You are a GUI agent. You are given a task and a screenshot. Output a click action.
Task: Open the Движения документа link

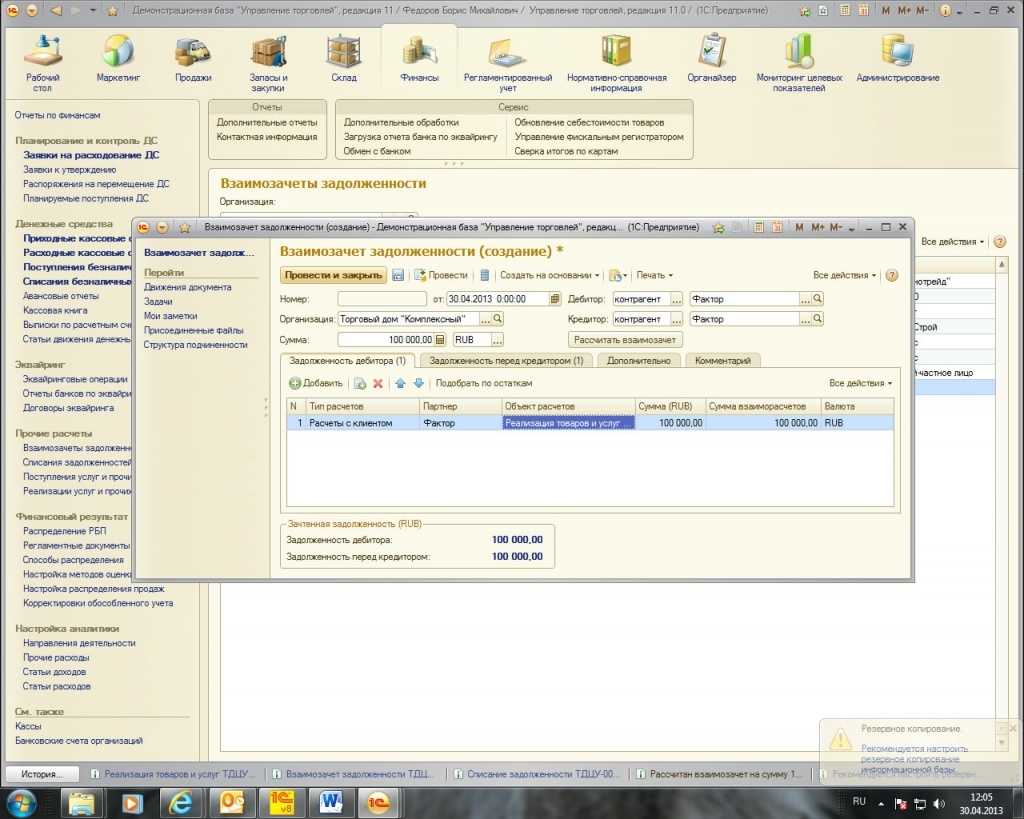click(x=187, y=287)
